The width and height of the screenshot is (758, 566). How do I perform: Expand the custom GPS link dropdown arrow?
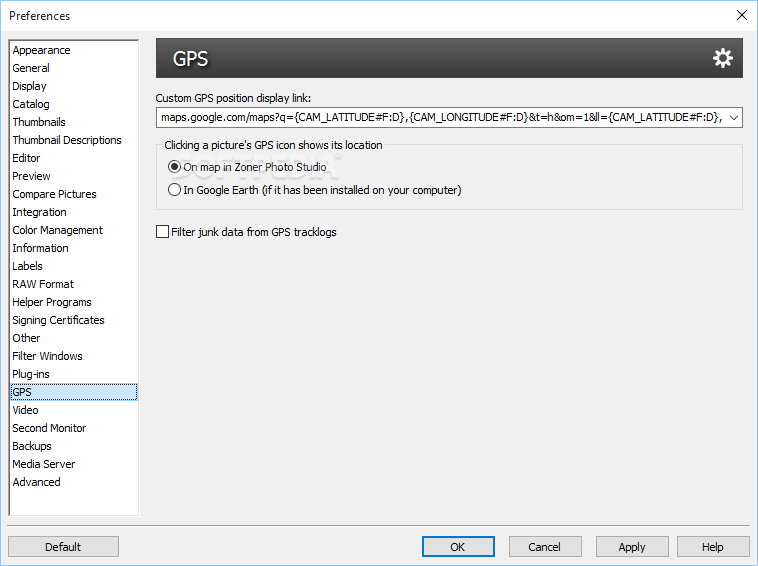coord(734,117)
